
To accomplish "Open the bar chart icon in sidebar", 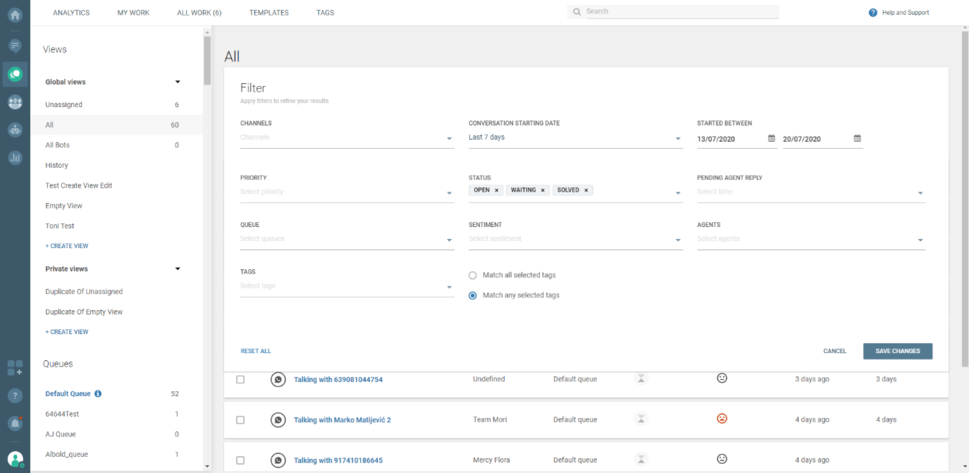I will [15, 157].
